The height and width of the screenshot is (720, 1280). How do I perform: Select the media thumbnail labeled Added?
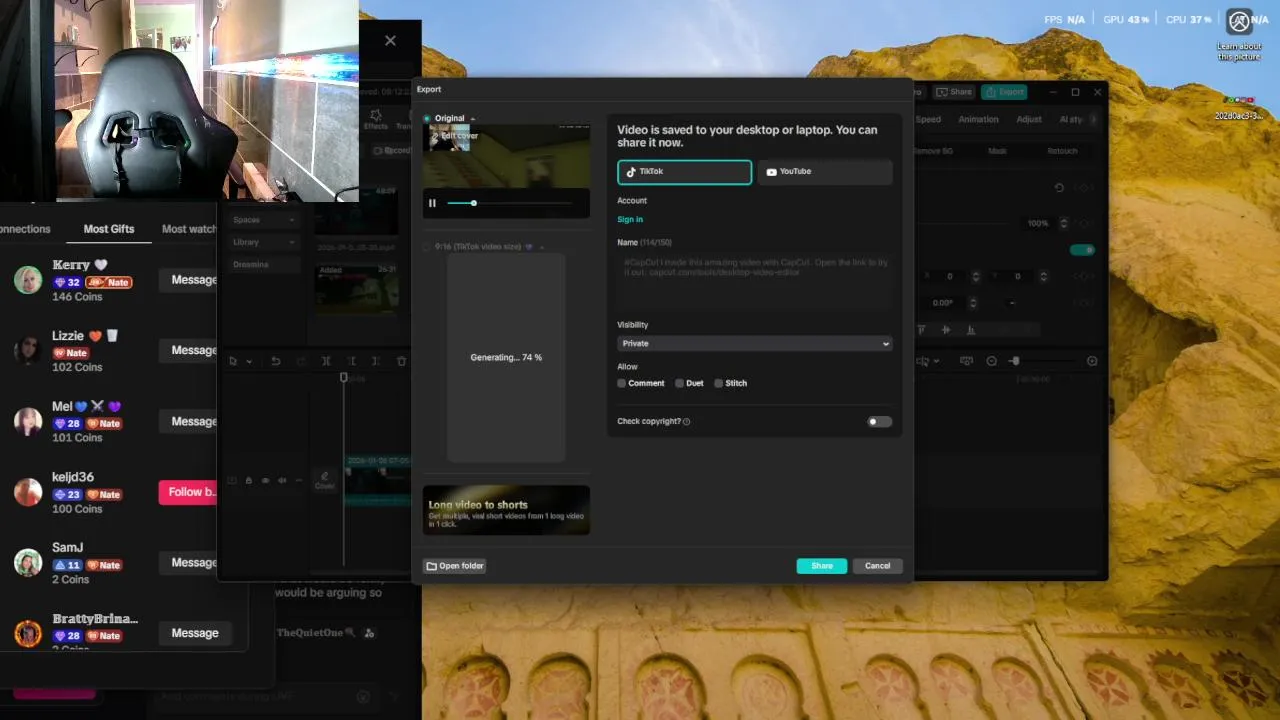point(356,288)
